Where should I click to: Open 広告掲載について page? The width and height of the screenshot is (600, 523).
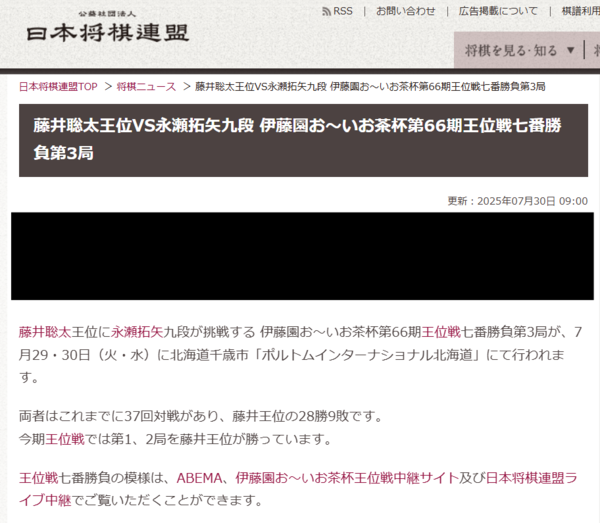tap(498, 11)
